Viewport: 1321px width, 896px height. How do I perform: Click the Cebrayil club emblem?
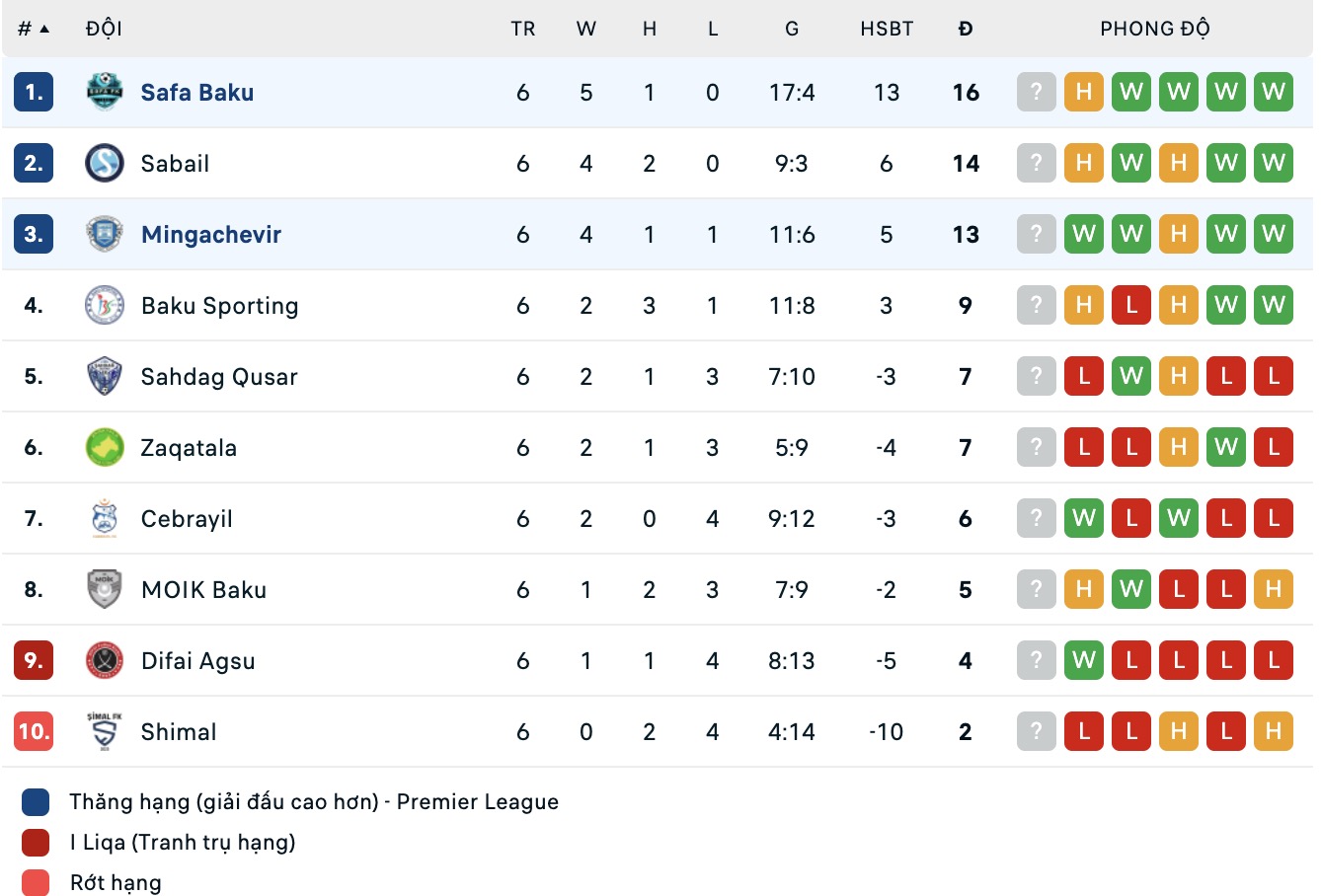105,518
